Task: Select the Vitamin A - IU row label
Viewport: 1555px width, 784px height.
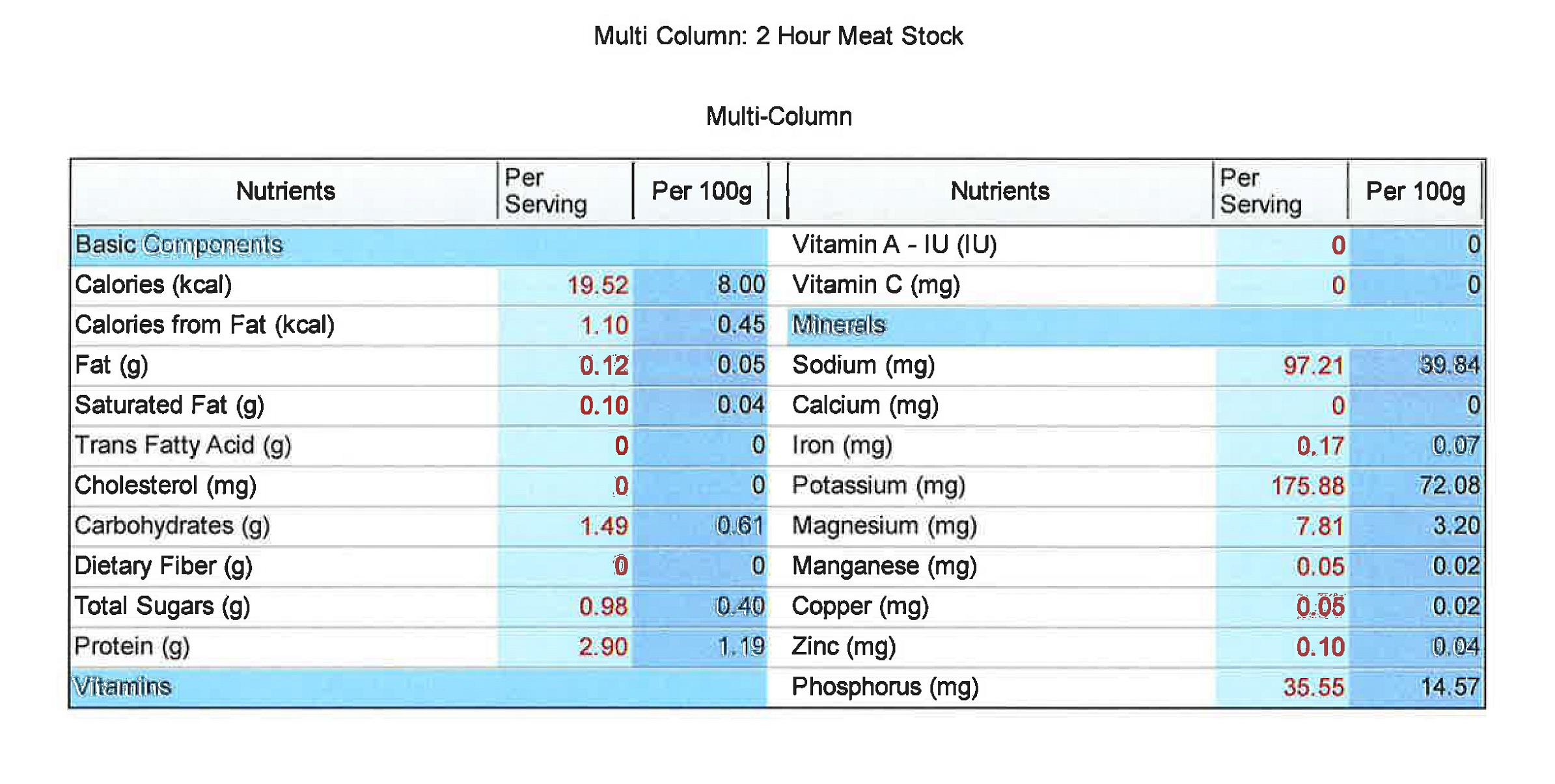Action: coord(894,245)
